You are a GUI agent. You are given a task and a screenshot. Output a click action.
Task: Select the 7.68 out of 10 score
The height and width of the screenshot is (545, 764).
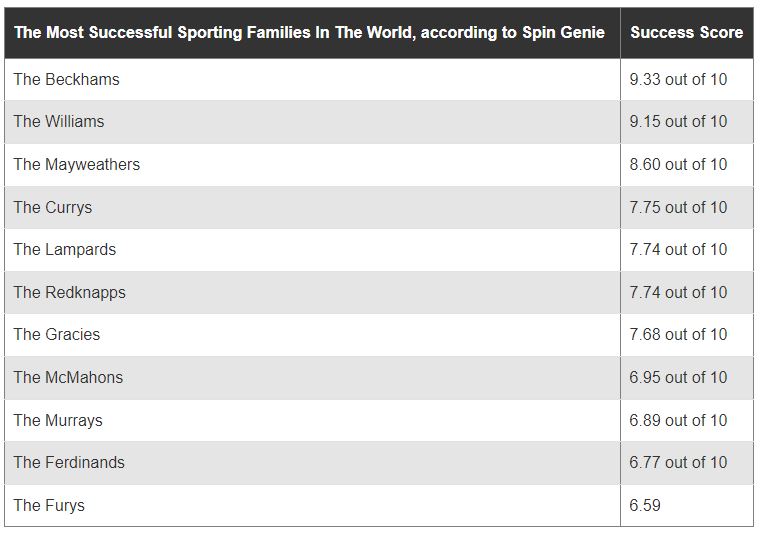tap(678, 335)
